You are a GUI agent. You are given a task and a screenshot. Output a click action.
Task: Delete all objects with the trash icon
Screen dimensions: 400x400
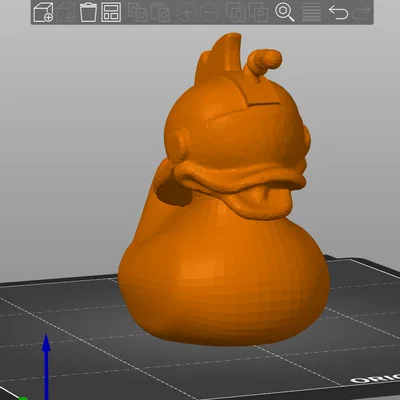pyautogui.click(x=88, y=12)
